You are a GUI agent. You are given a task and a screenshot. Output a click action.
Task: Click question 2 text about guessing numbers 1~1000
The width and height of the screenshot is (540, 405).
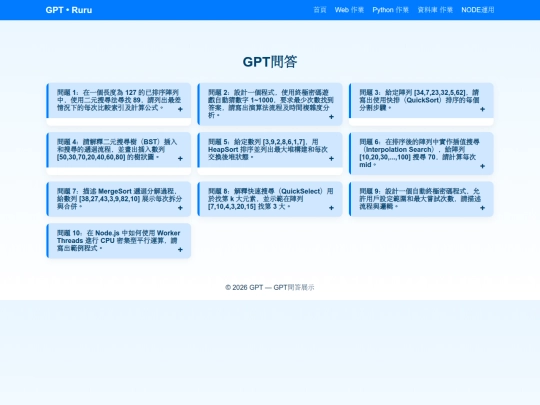(x=270, y=104)
